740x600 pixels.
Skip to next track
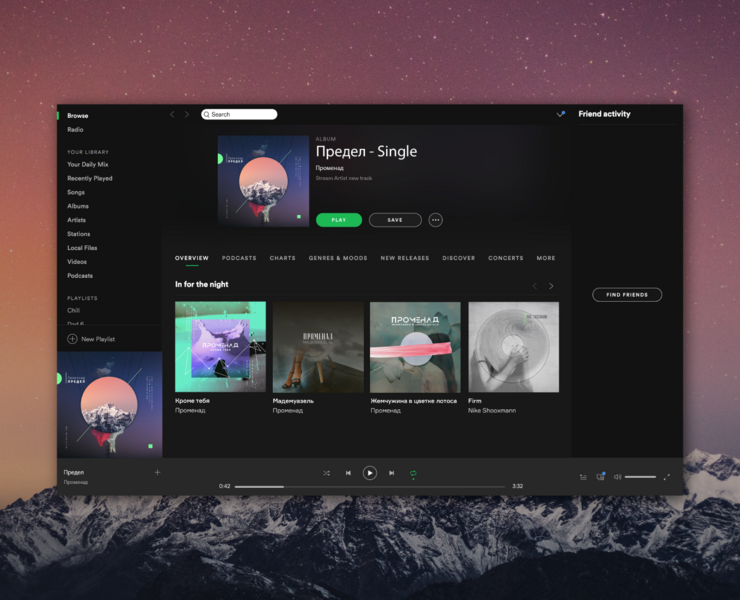391,473
